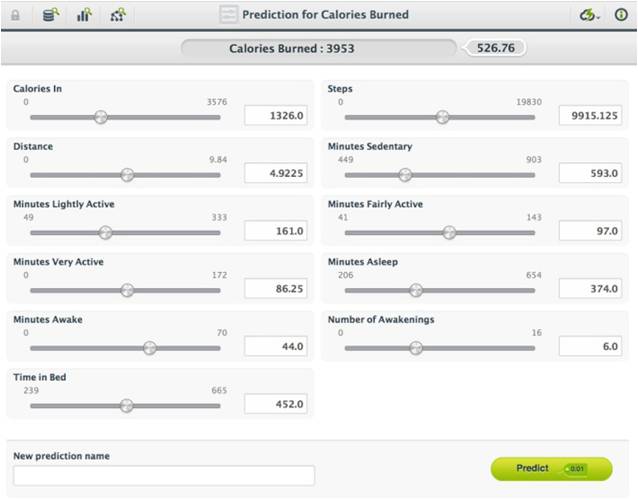Click the info icon in toolbar
Screen dimensions: 638x499
pyautogui.click(x=621, y=15)
